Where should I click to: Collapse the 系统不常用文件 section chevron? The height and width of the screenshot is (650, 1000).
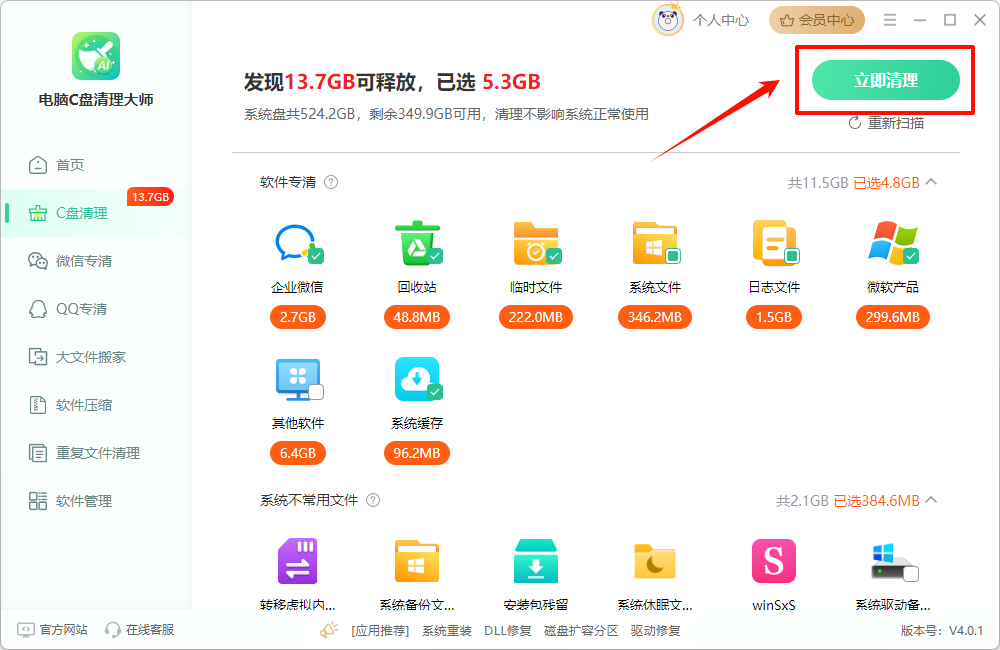coord(930,500)
